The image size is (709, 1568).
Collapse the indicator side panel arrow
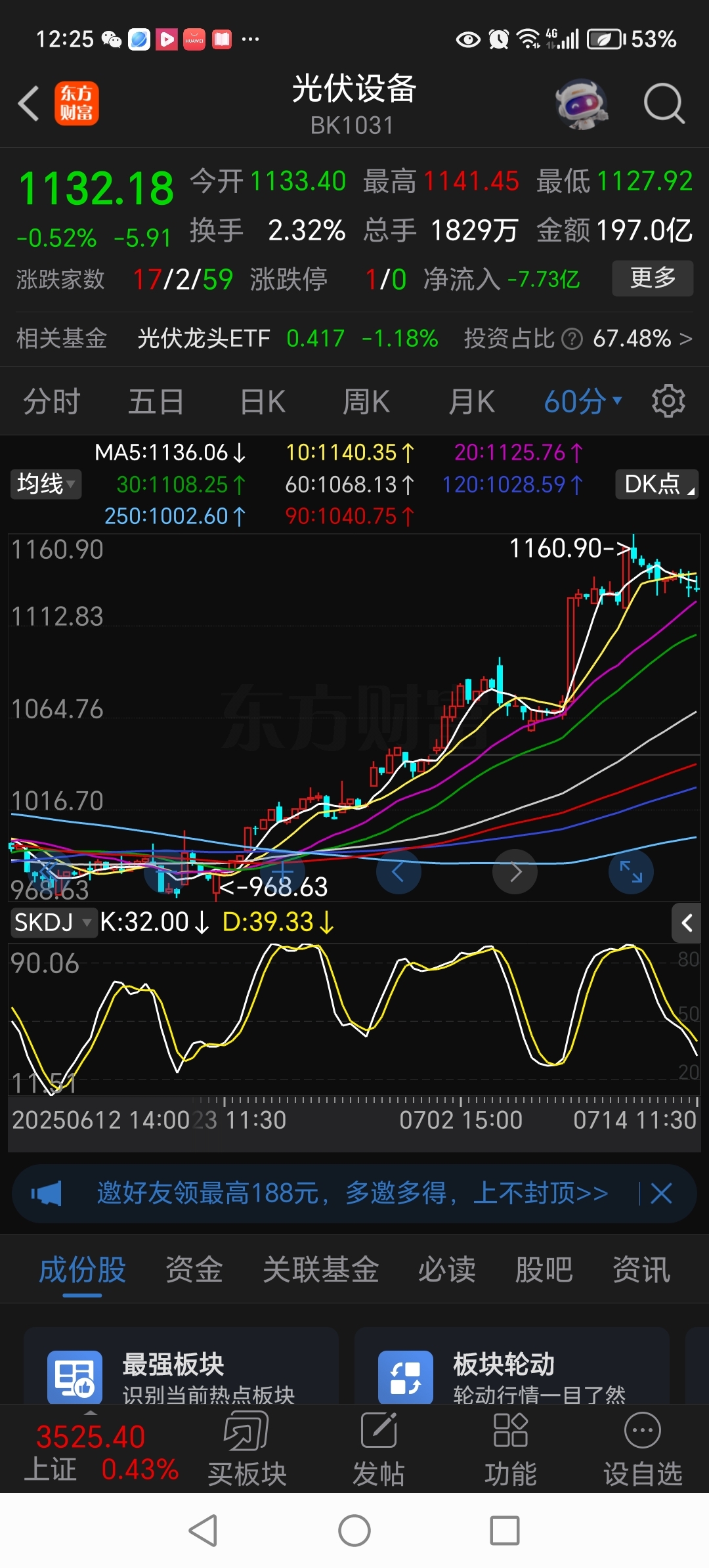click(x=686, y=923)
